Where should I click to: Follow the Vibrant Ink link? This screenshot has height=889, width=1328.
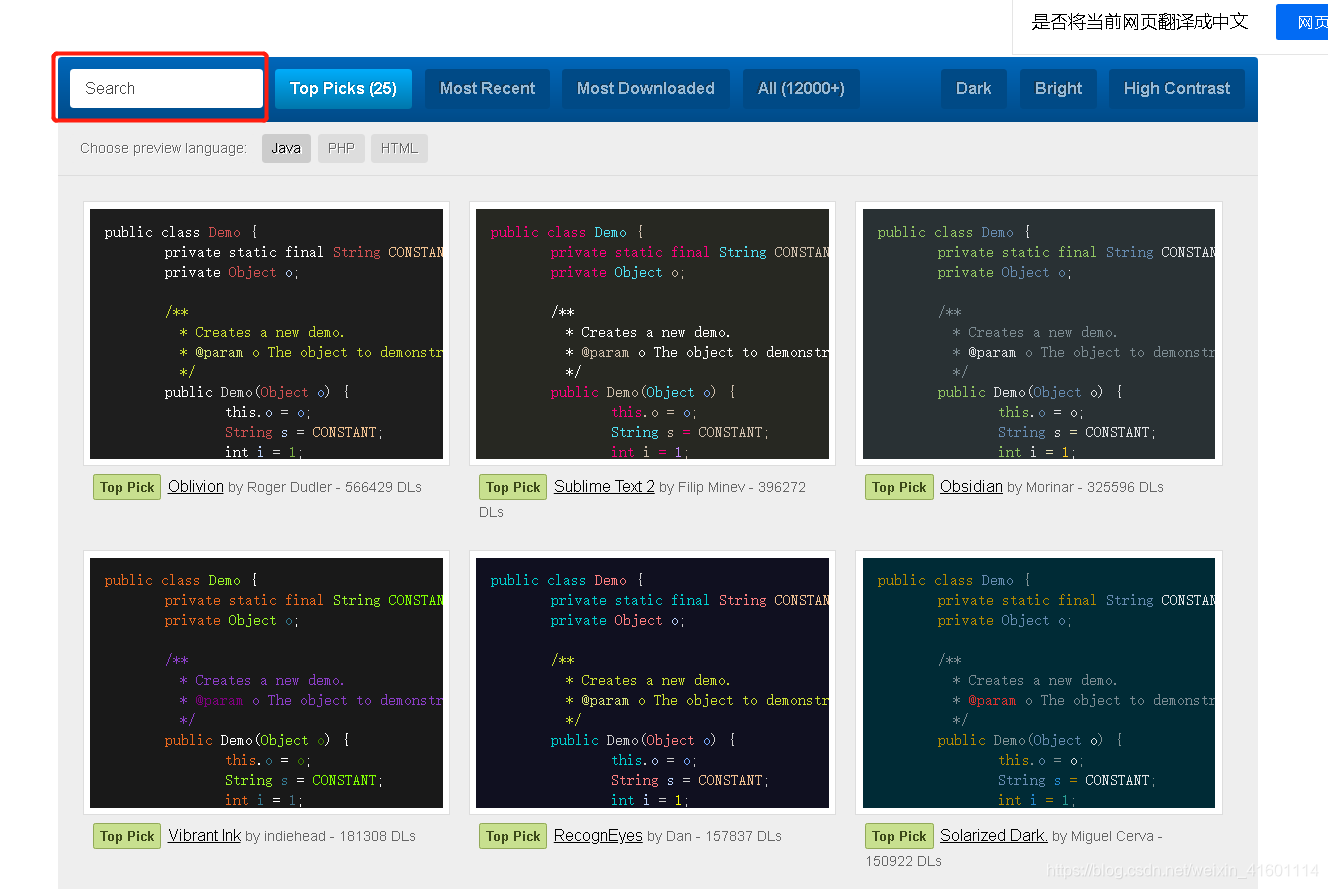pos(204,835)
